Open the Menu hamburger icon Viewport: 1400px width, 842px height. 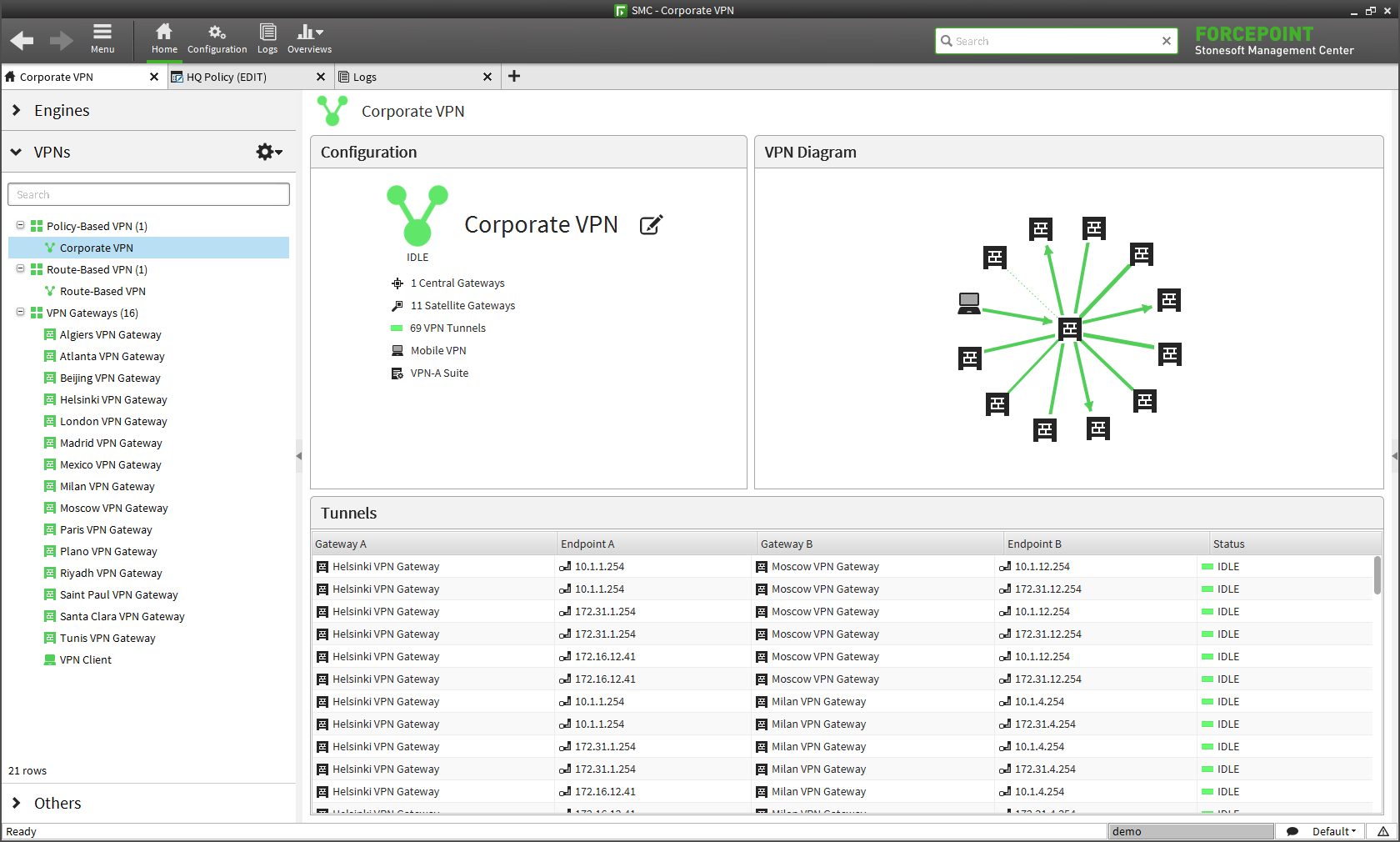coord(102,38)
